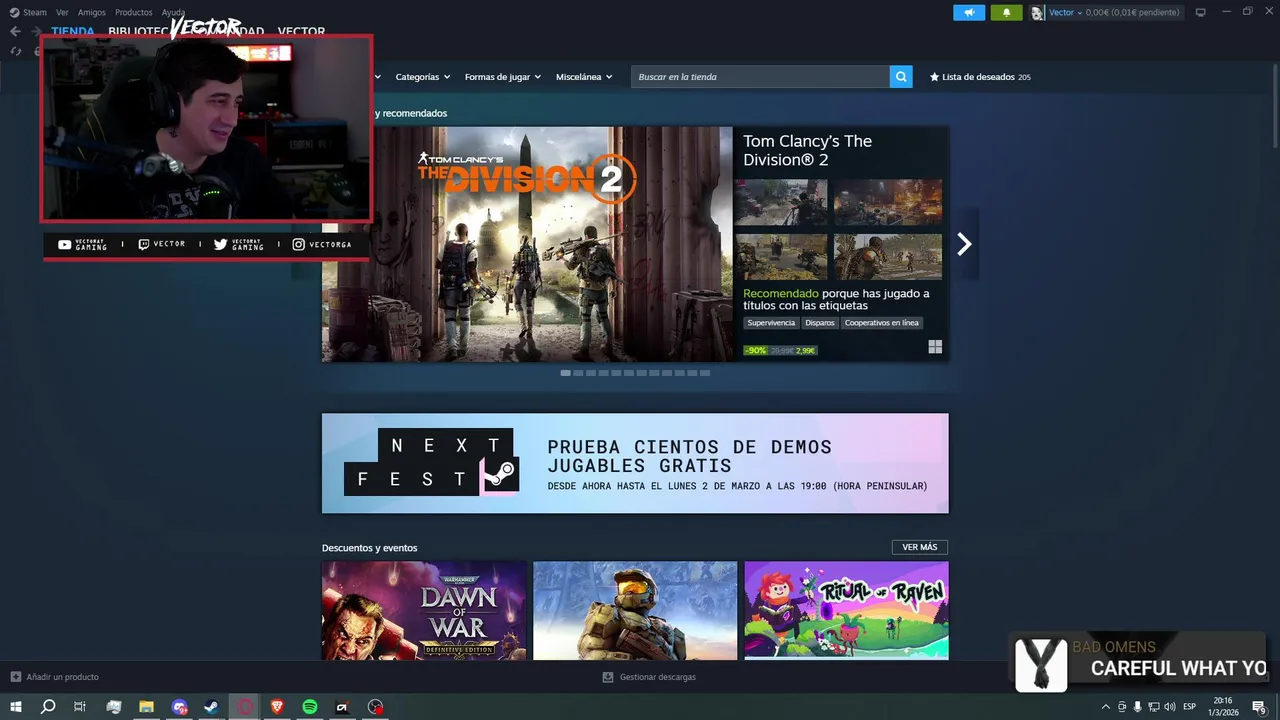The image size is (1280, 720).
Task: Open the Steam menu
Action: 35,12
